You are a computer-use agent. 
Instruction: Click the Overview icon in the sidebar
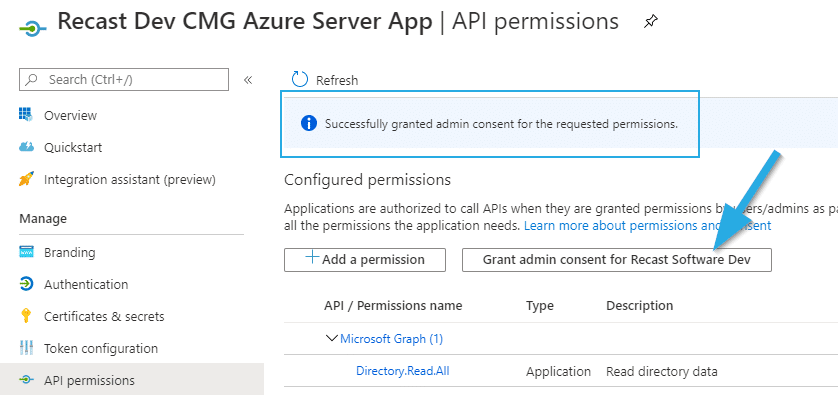click(x=27, y=115)
